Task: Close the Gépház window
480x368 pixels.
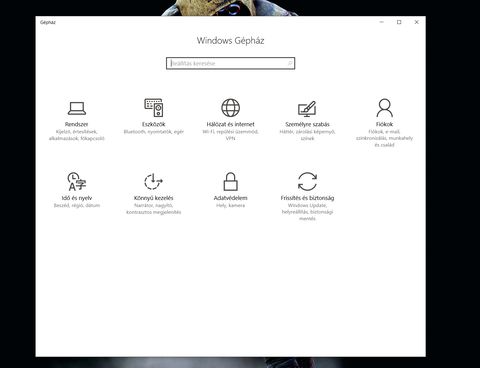Action: click(416, 22)
